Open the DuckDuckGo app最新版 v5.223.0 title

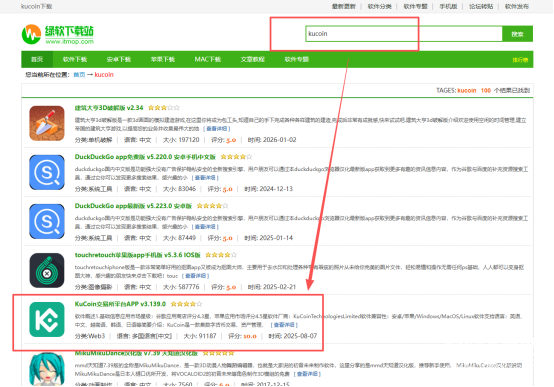click(133, 206)
